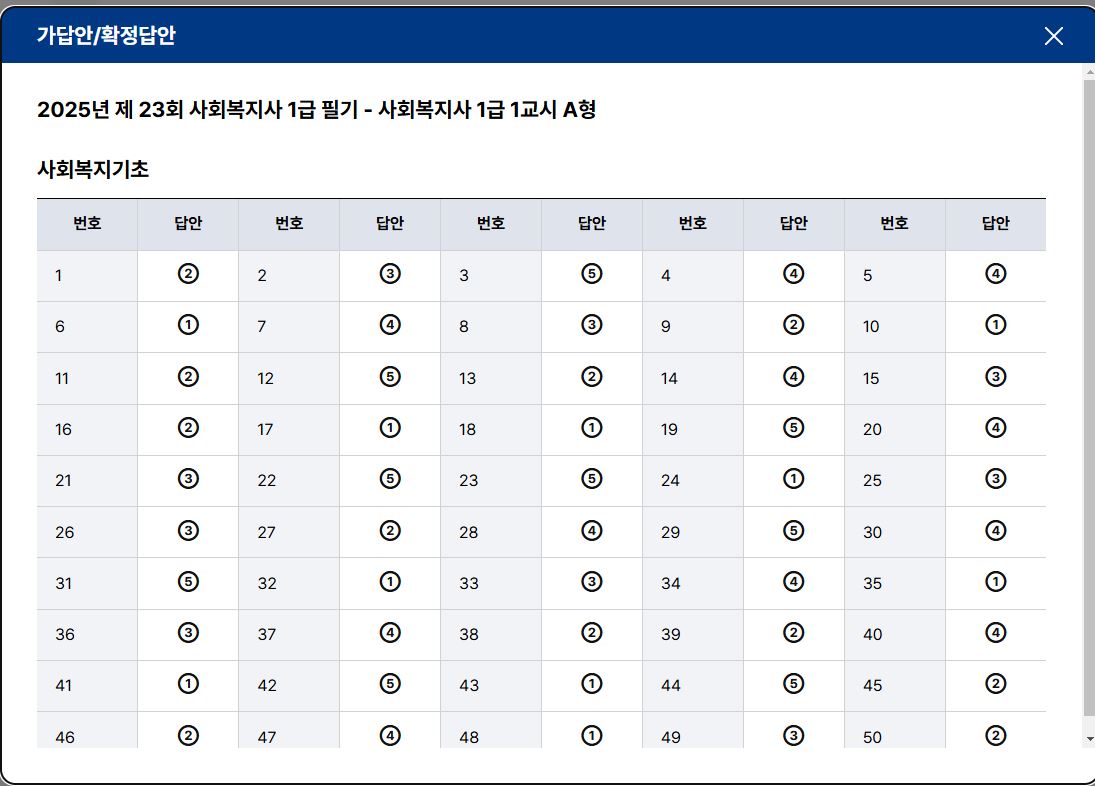
Task: Click the 가답안/확정답안 header title
Action: coord(106,35)
